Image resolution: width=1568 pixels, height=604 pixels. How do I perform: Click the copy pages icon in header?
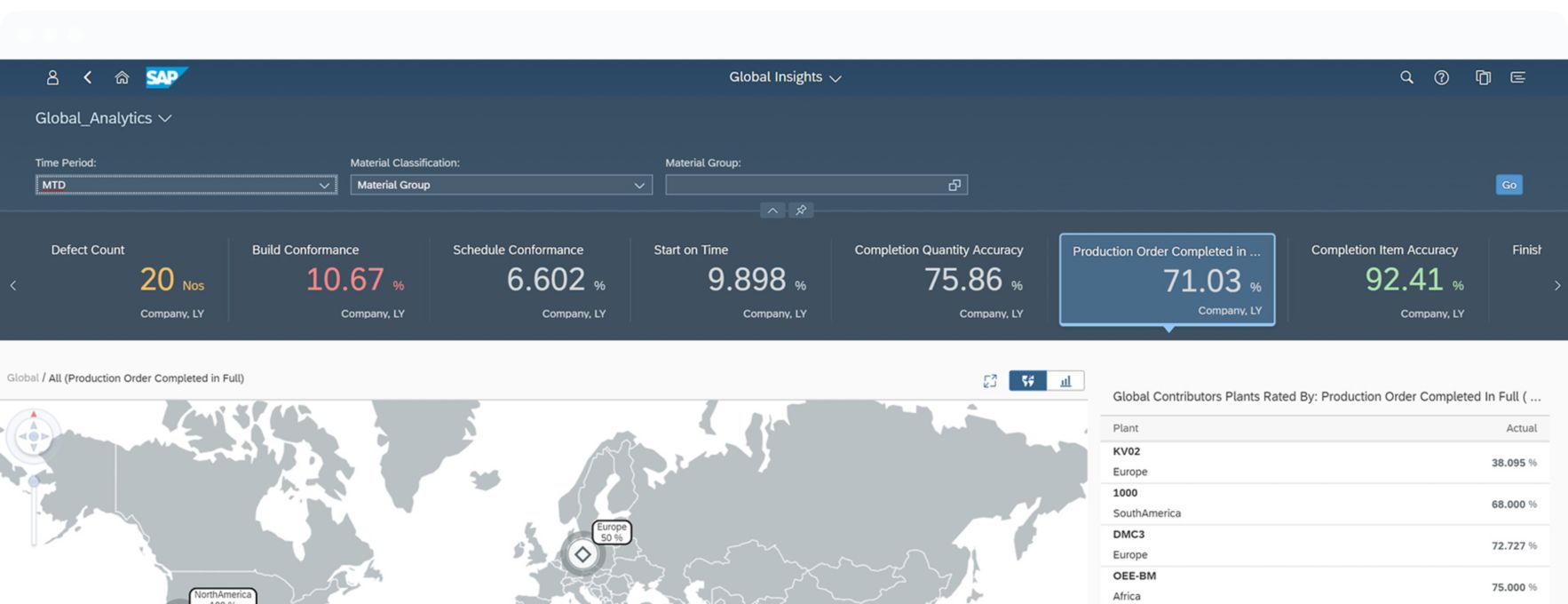click(1483, 77)
